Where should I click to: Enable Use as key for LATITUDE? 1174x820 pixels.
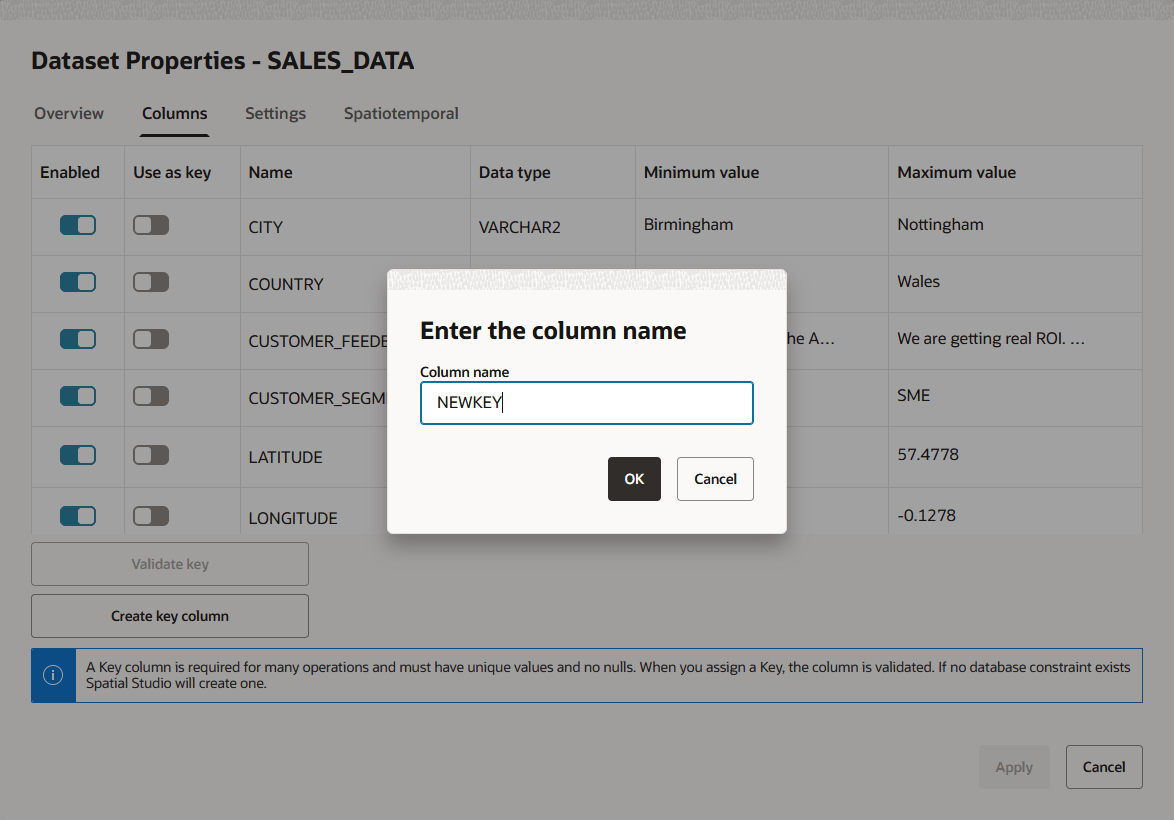(x=151, y=455)
